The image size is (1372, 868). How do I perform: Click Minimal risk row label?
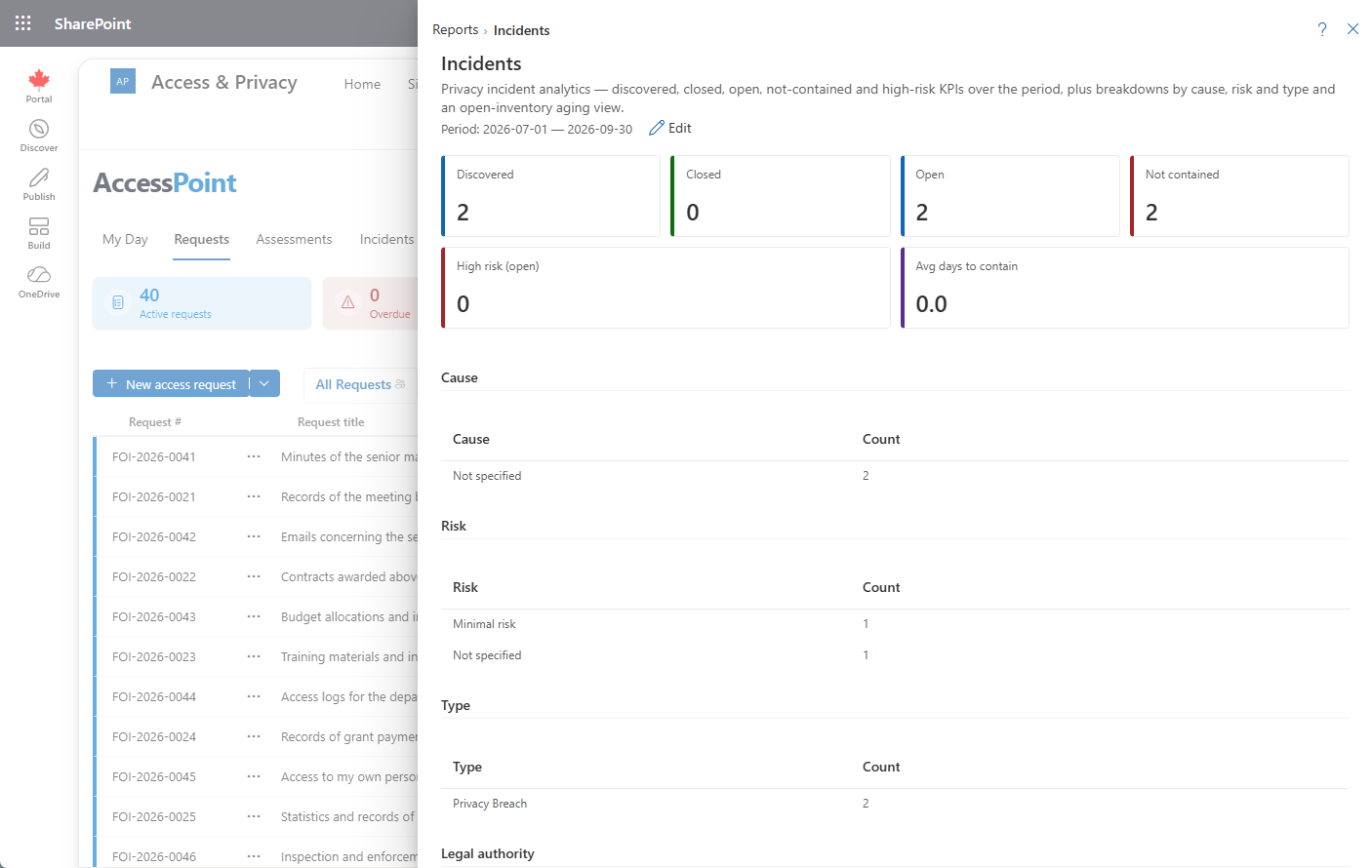[484, 624]
